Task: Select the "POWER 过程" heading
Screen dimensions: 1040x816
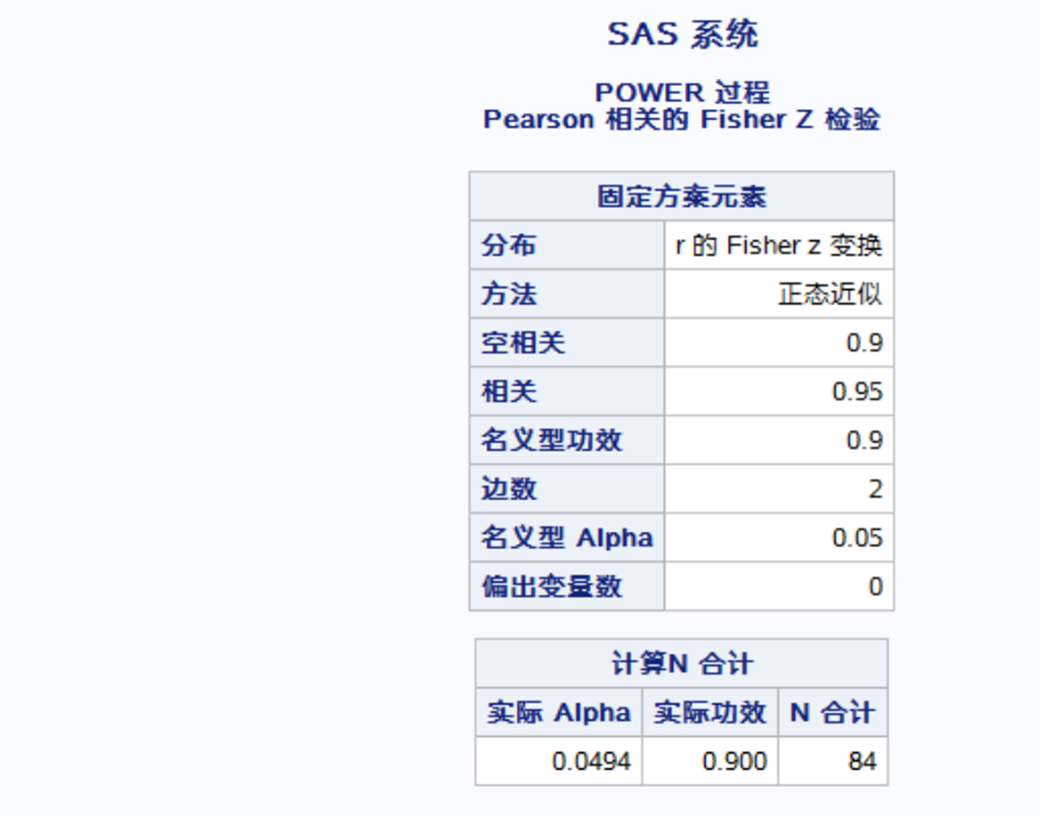Action: click(682, 92)
